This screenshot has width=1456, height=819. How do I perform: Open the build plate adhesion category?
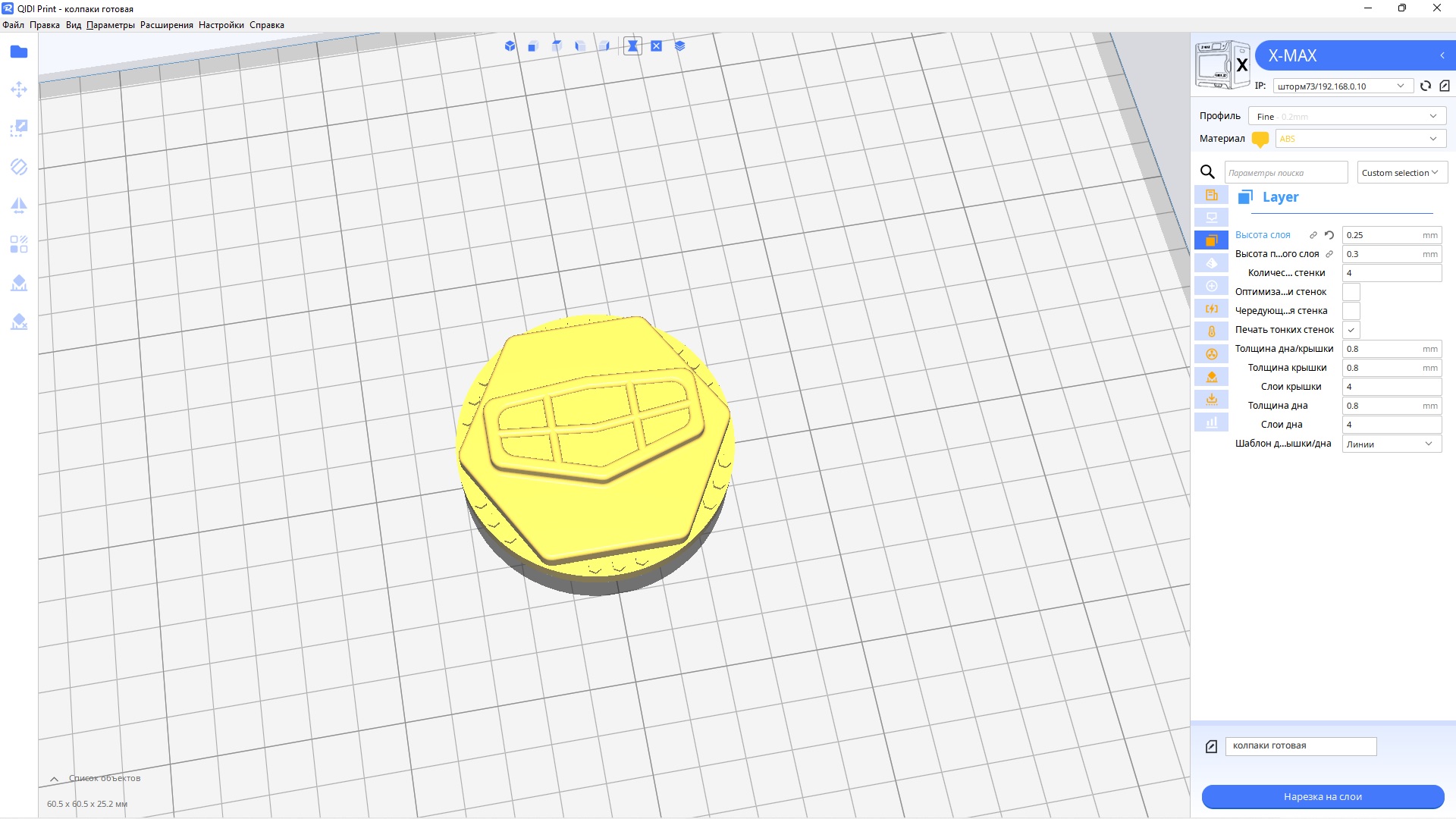(1212, 400)
